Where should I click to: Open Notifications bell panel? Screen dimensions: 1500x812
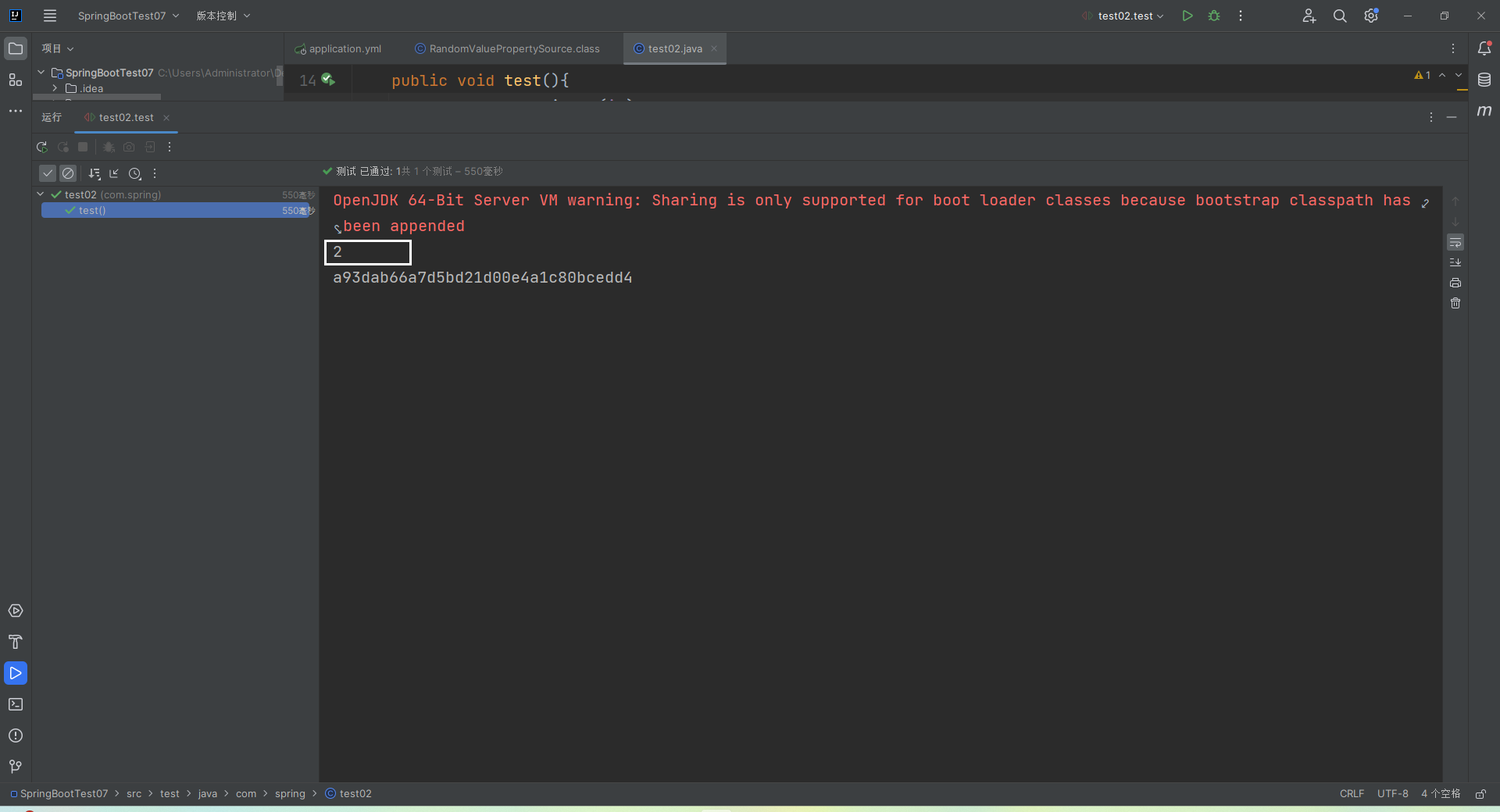click(x=1484, y=48)
